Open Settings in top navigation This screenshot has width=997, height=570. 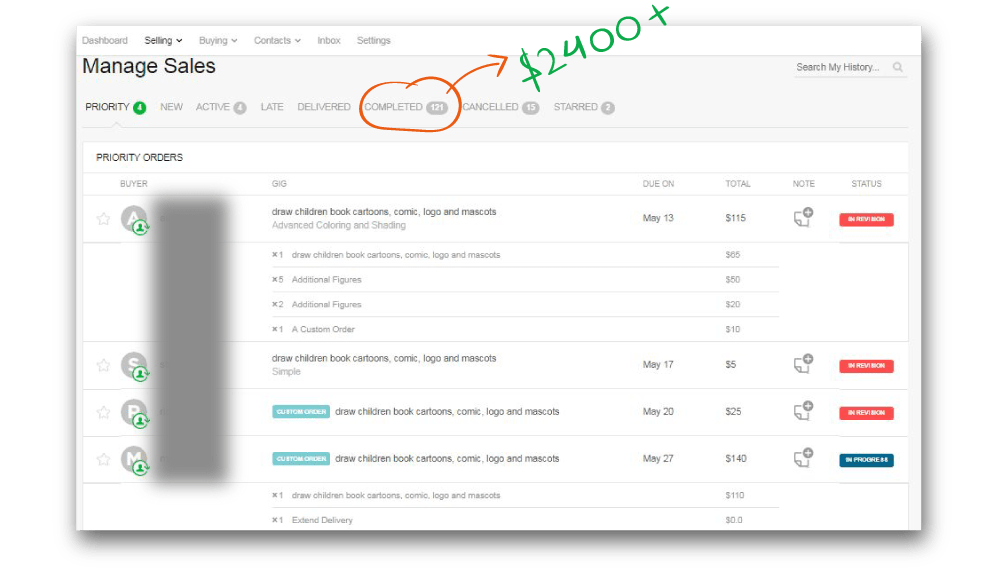point(373,40)
